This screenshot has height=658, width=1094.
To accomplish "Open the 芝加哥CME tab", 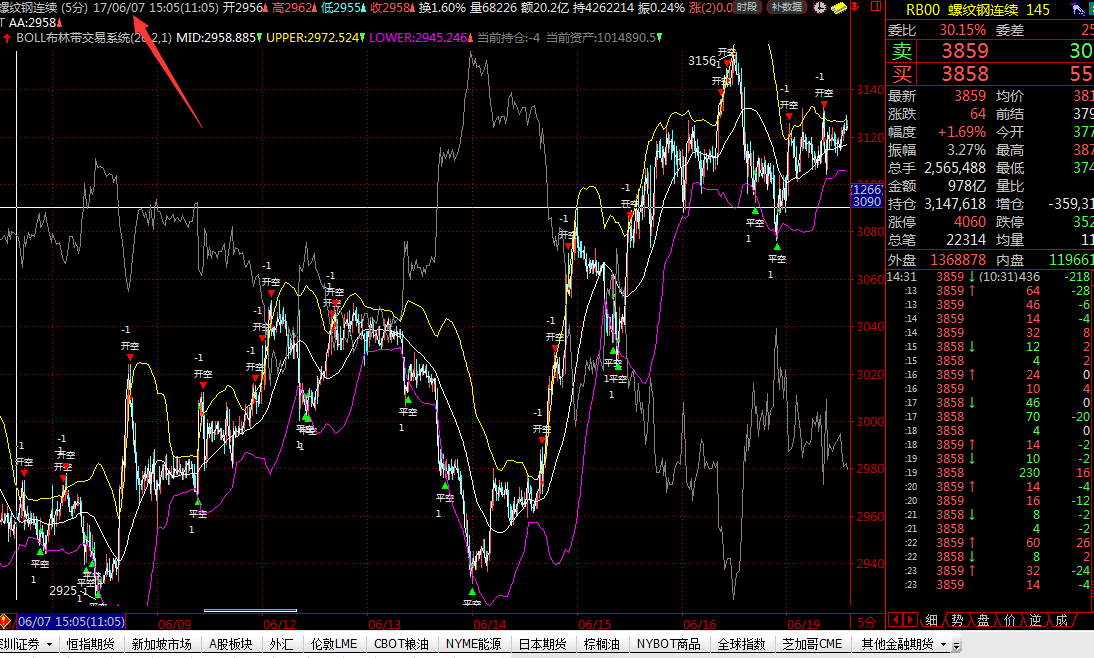I will click(812, 644).
